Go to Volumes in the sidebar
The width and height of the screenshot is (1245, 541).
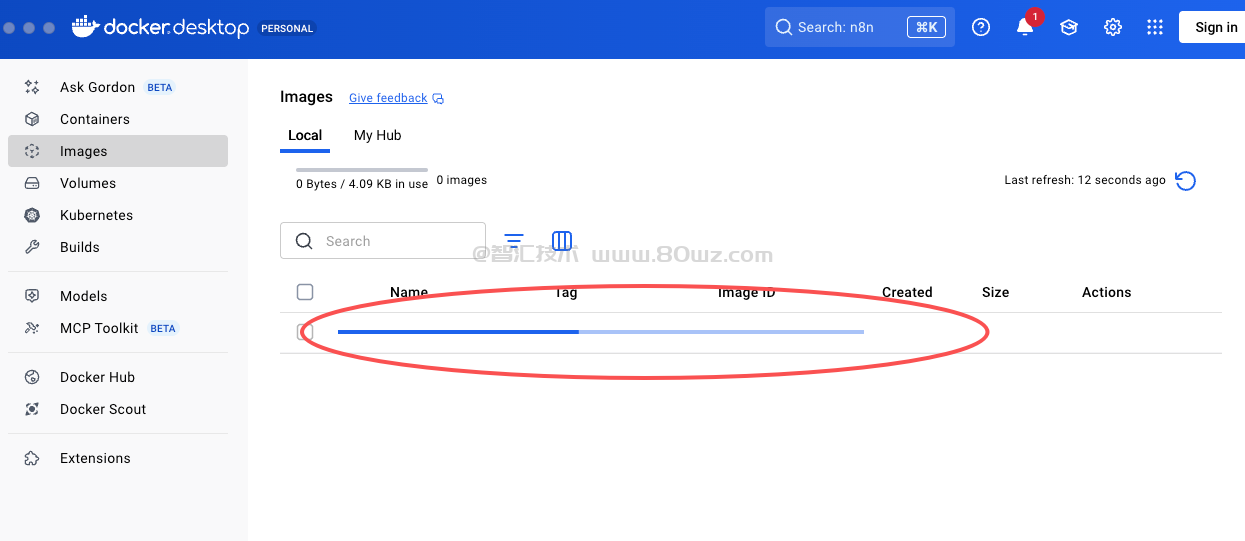88,183
